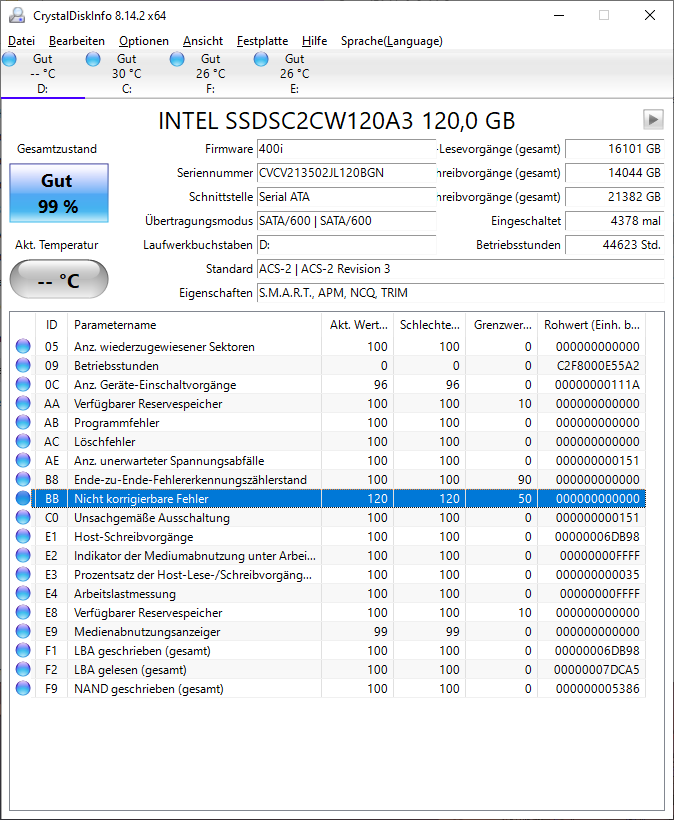Open the Bearbeiten menu
The width and height of the screenshot is (674, 820).
click(x=77, y=41)
